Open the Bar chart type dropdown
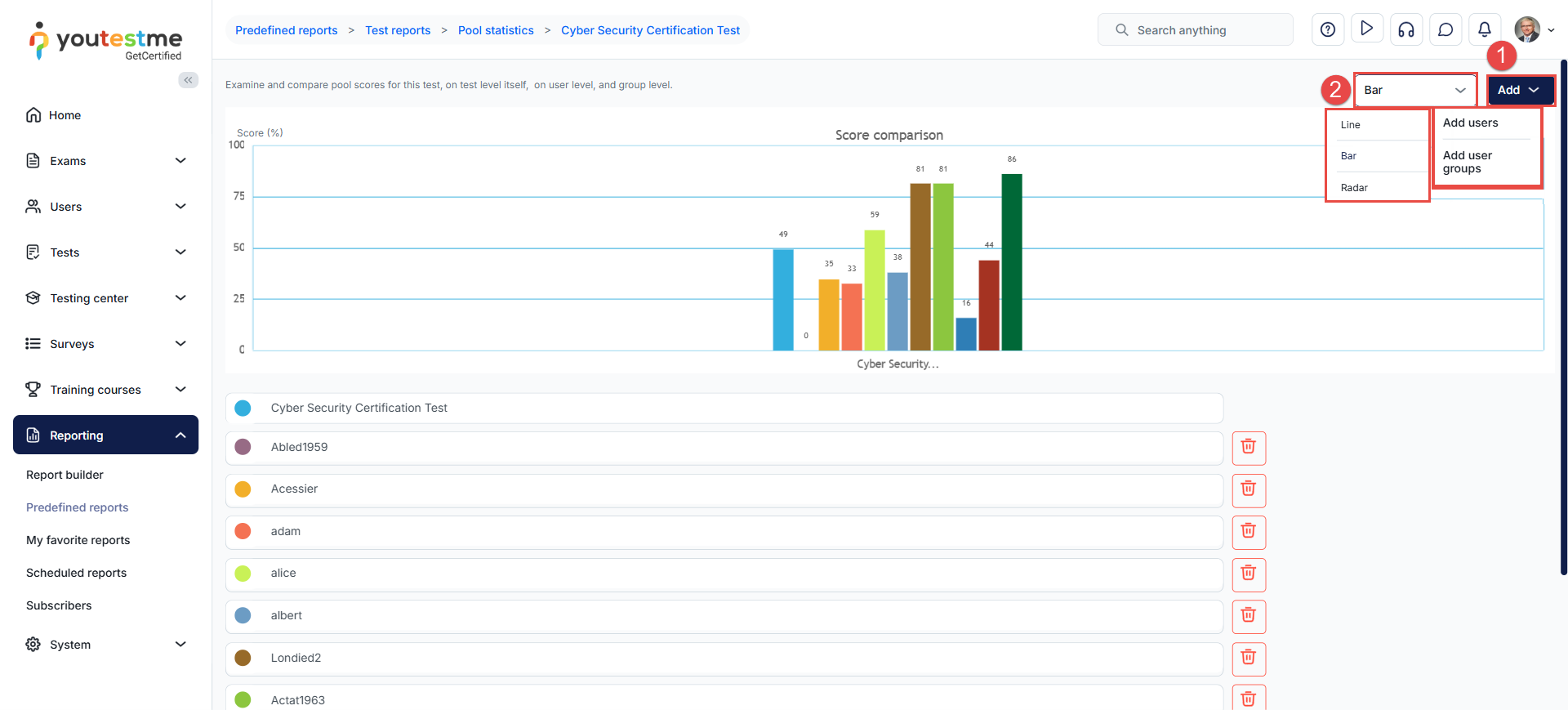This screenshot has height=710, width=1568. (1414, 90)
